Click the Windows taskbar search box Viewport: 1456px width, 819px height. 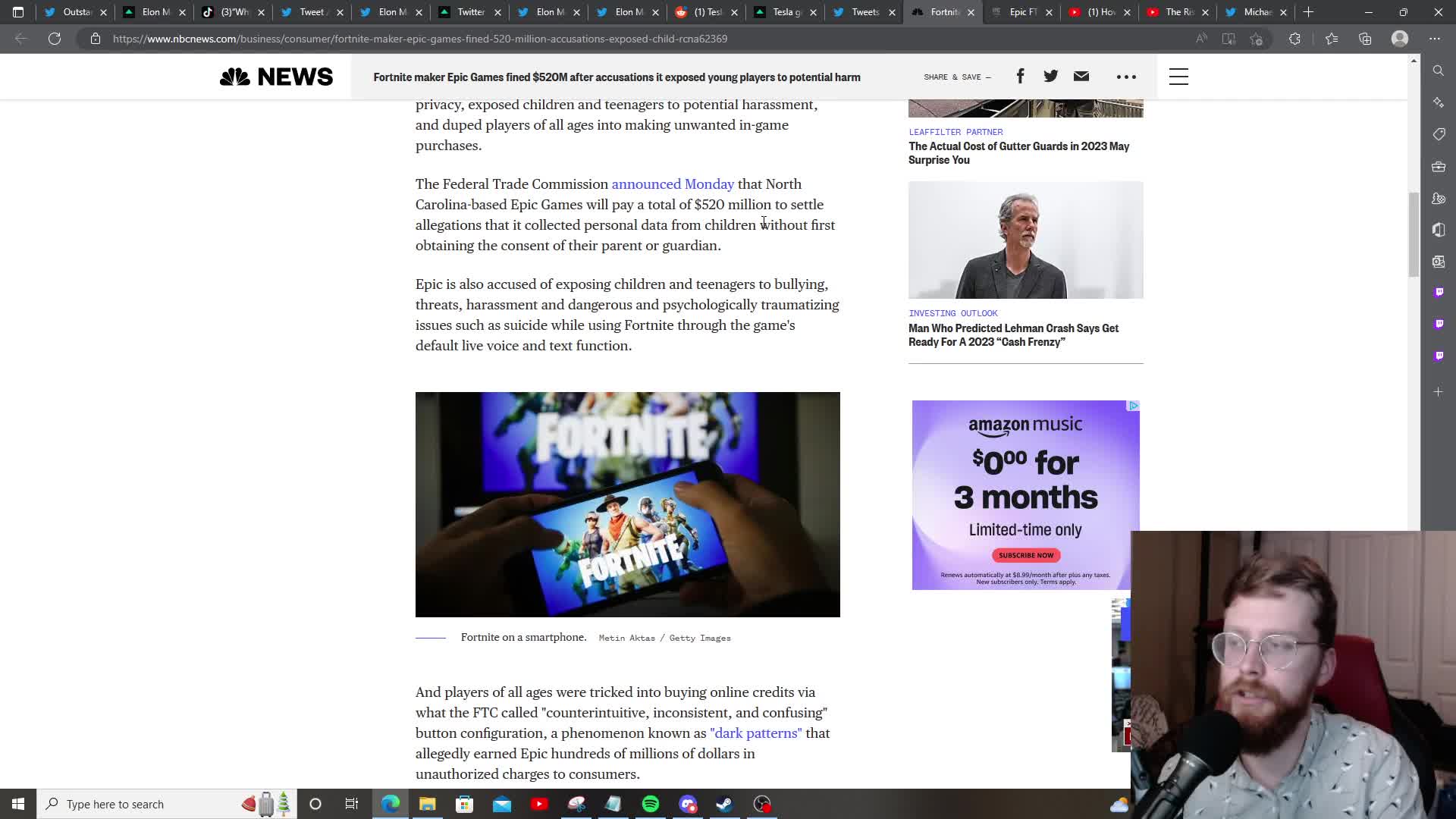coord(167,804)
